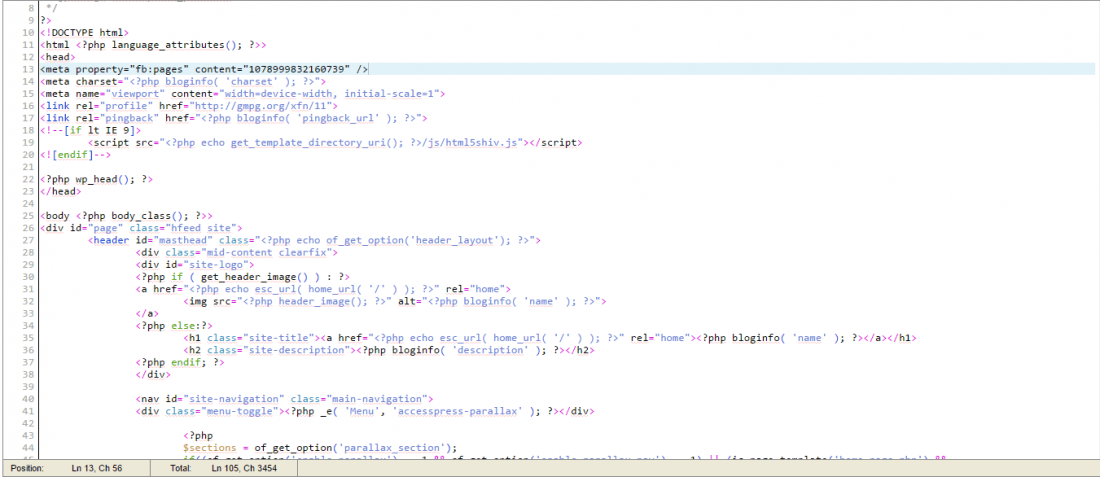Click the nav id="site-navigation" line
Image resolution: width=1100 pixels, height=477 pixels.
[x=284, y=399]
